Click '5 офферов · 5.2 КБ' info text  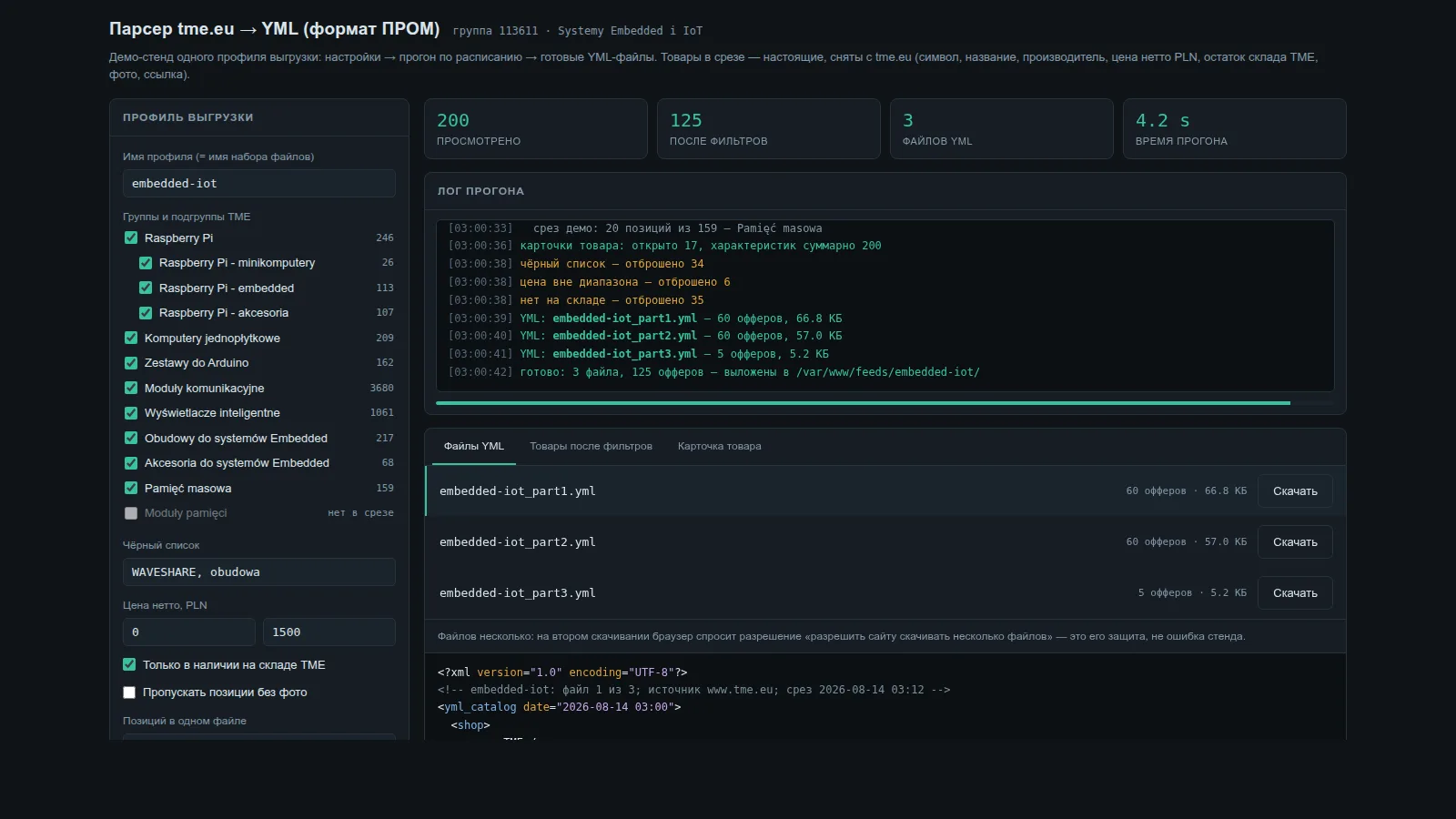coord(1192,593)
